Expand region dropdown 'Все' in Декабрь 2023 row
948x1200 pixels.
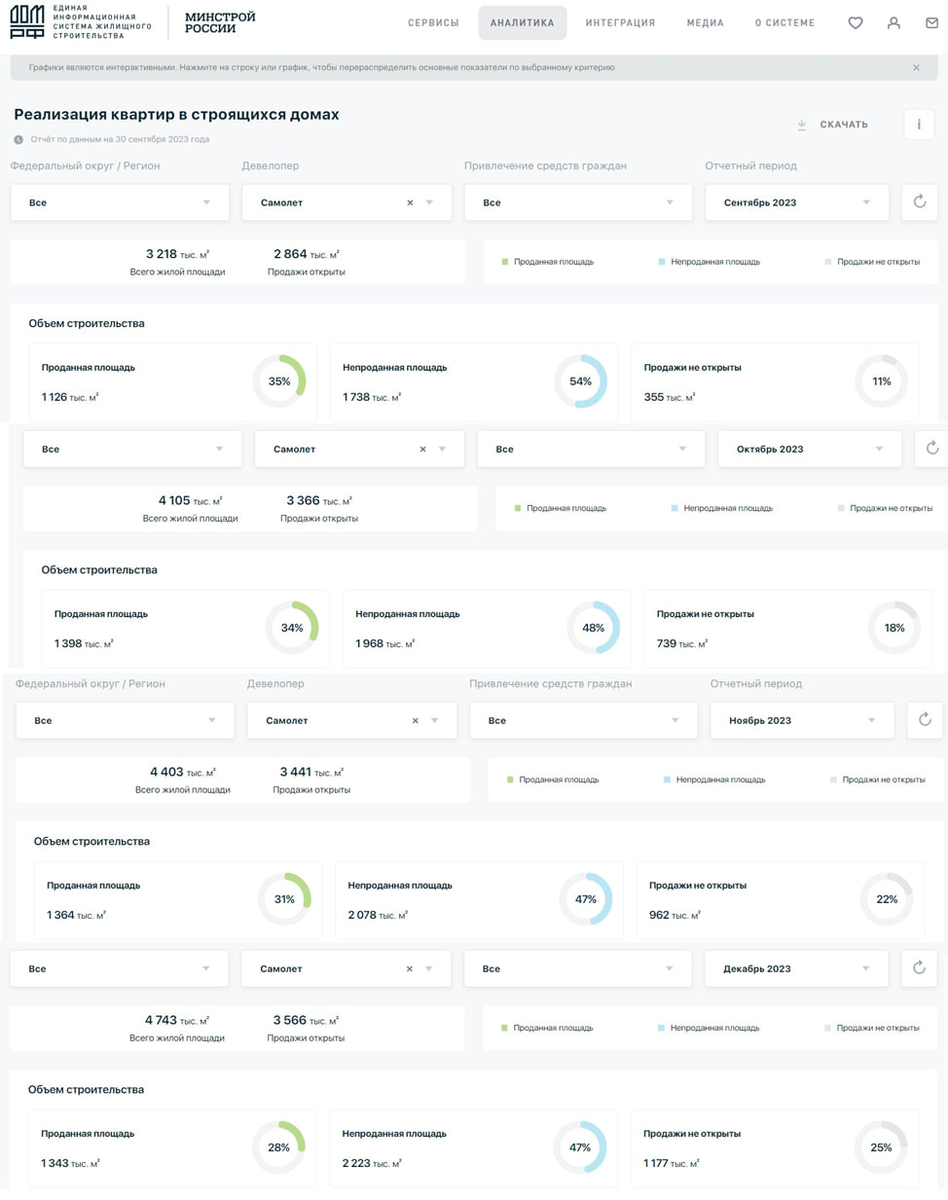click(x=120, y=968)
